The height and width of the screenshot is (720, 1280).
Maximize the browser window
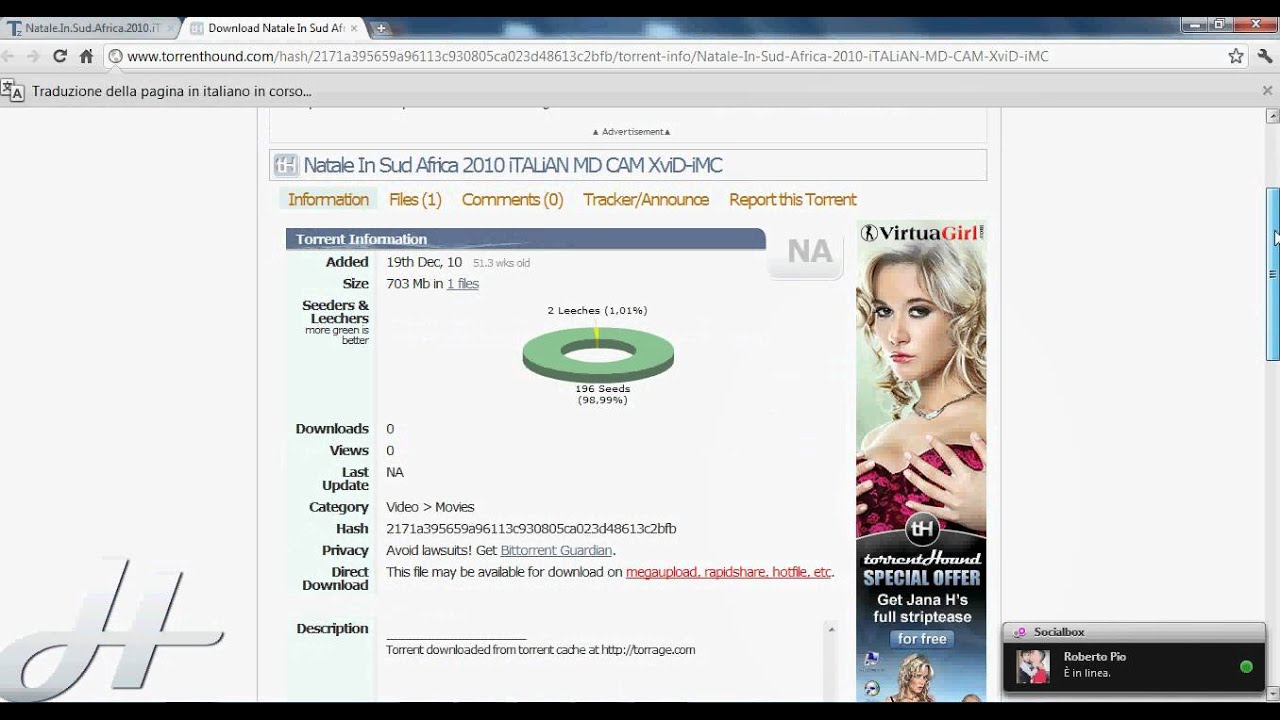1219,25
